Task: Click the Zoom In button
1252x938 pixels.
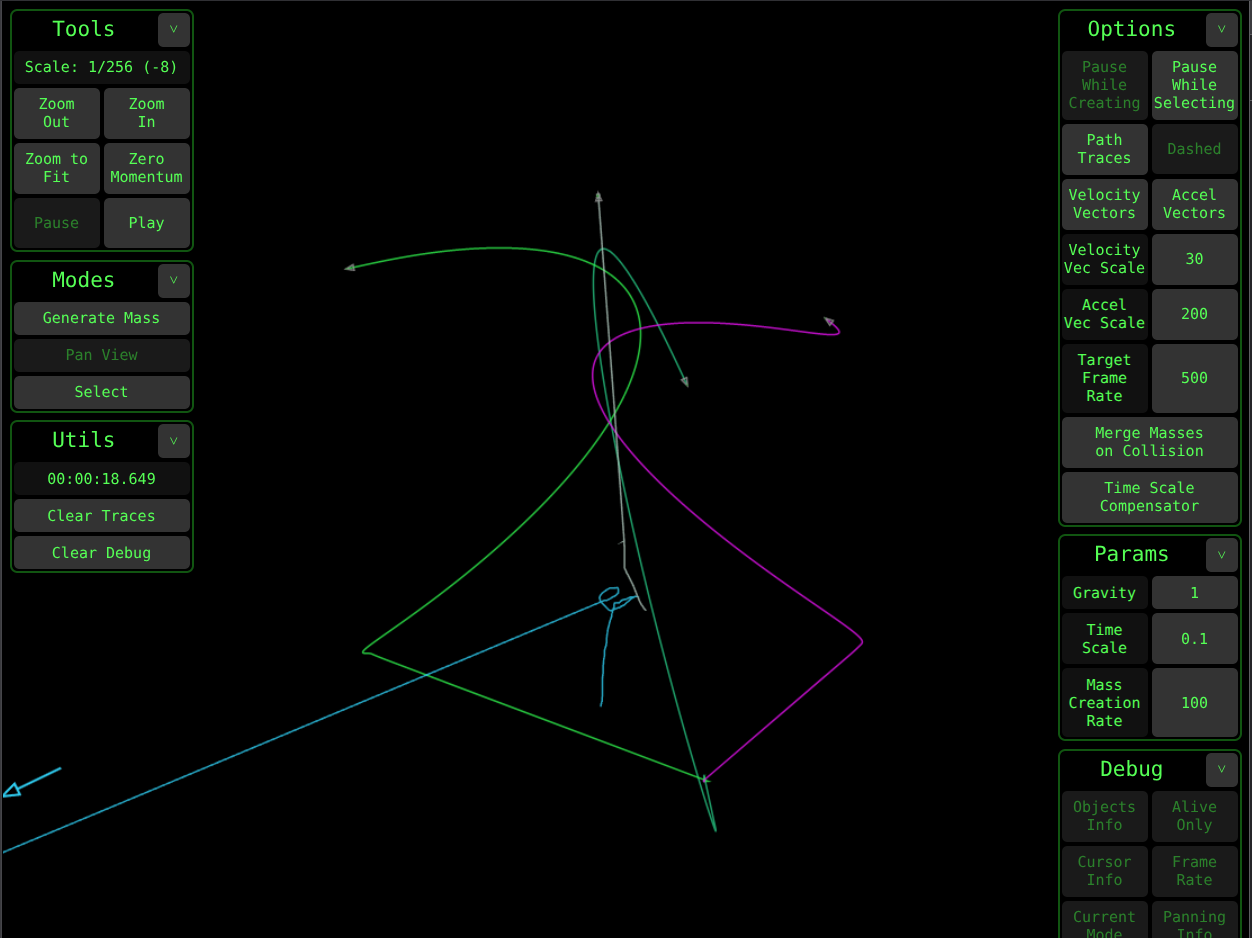Action: coord(147,113)
